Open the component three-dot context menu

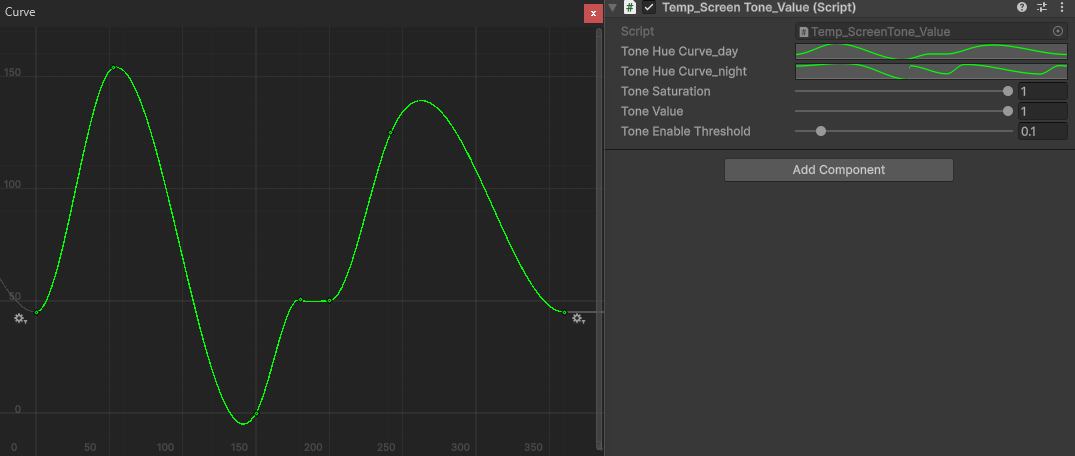(1061, 8)
